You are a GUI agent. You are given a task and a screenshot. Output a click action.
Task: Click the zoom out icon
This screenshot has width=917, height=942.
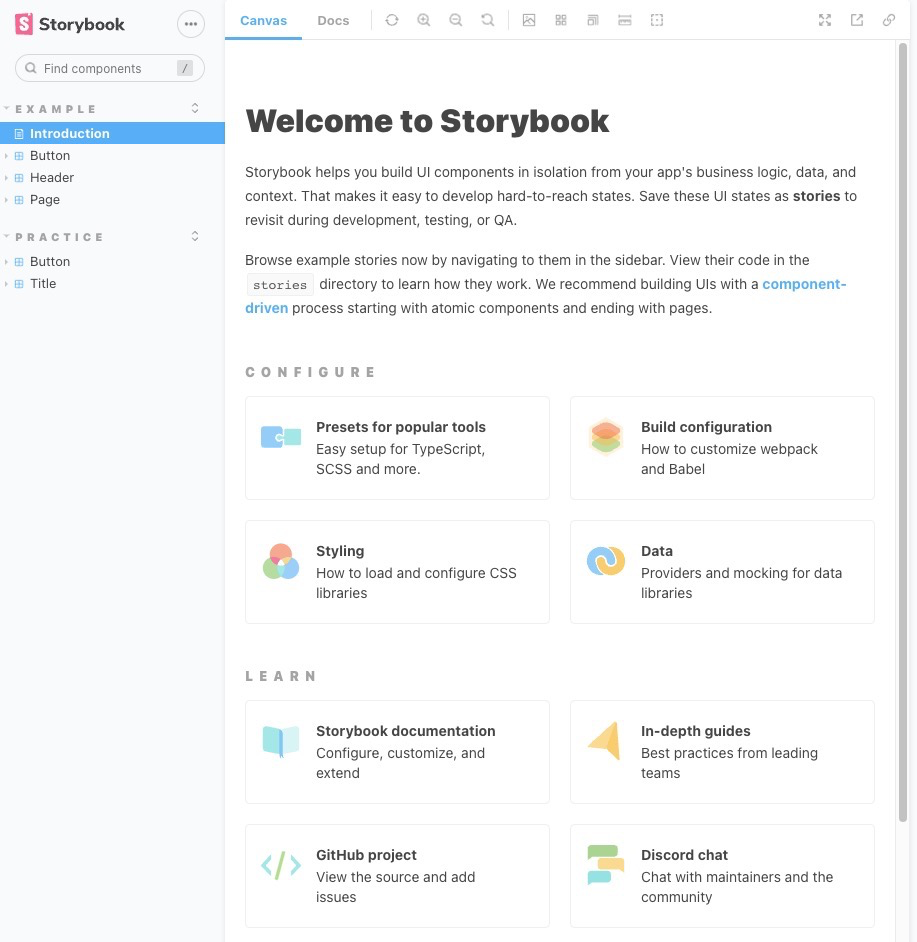(x=455, y=20)
